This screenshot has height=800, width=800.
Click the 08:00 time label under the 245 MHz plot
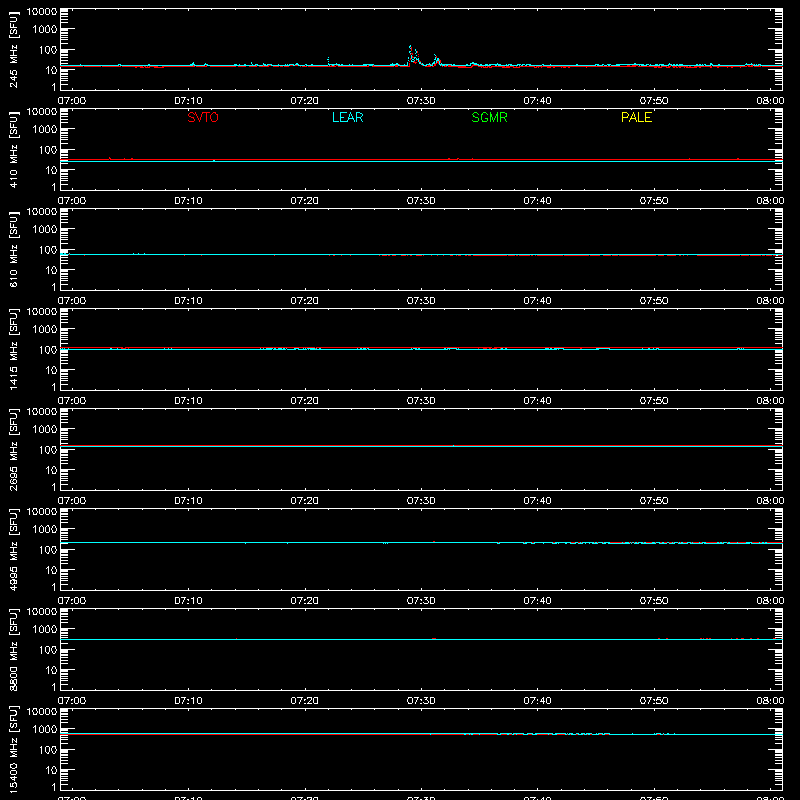770,101
